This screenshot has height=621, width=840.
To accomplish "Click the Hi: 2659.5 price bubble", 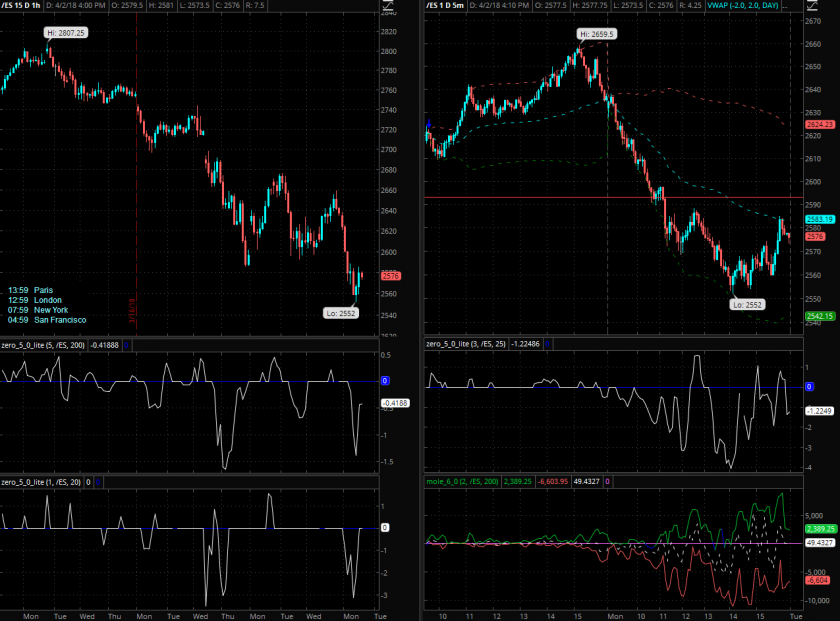I will point(597,34).
